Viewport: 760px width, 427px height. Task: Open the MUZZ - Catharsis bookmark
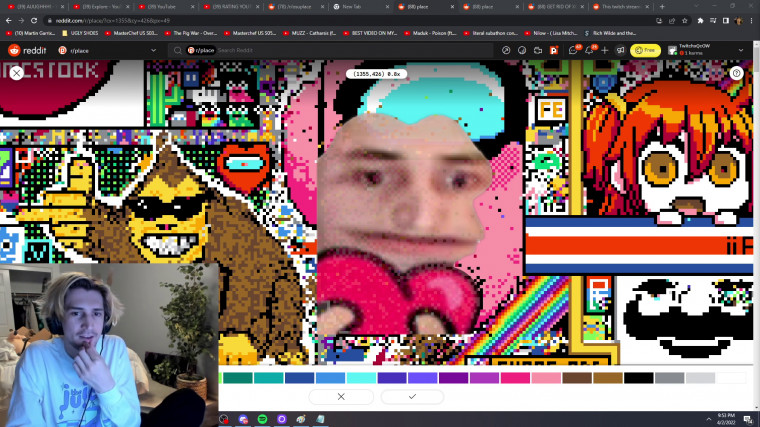310,33
